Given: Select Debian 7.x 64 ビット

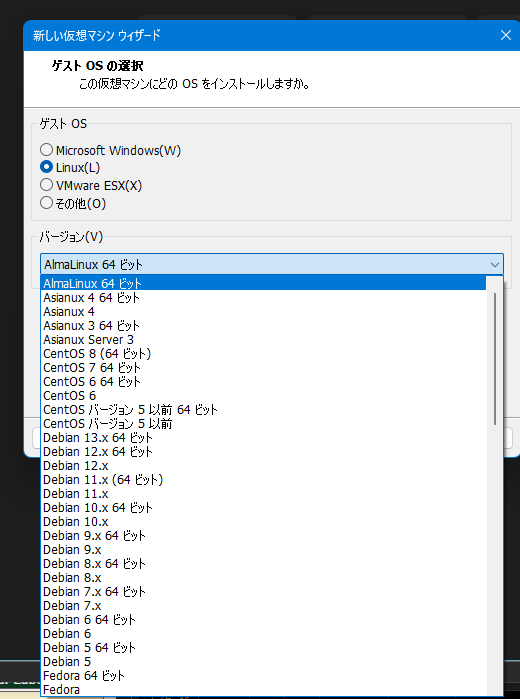Looking at the screenshot, I should [263, 592].
